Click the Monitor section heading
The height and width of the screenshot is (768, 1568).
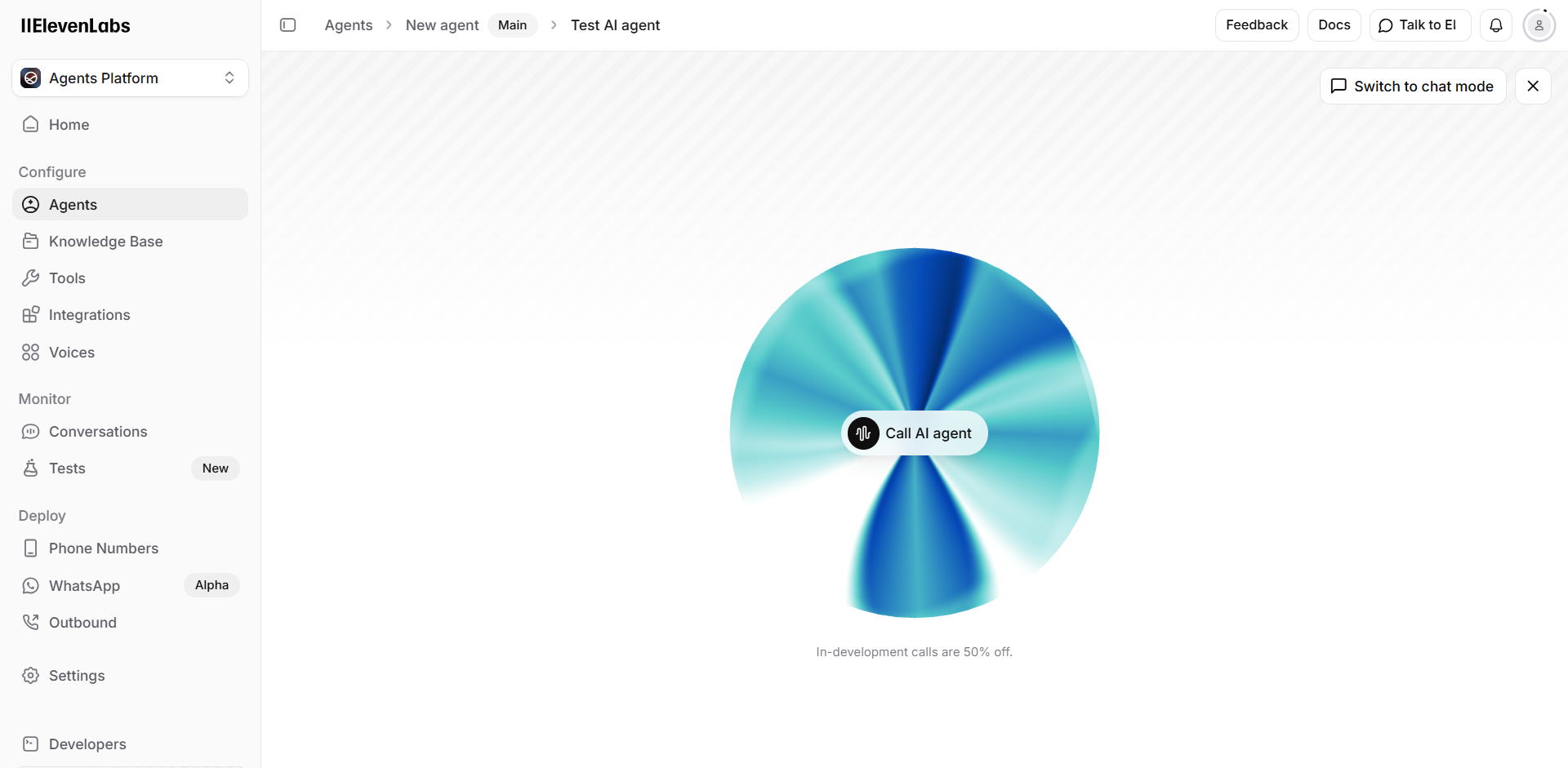pos(45,399)
